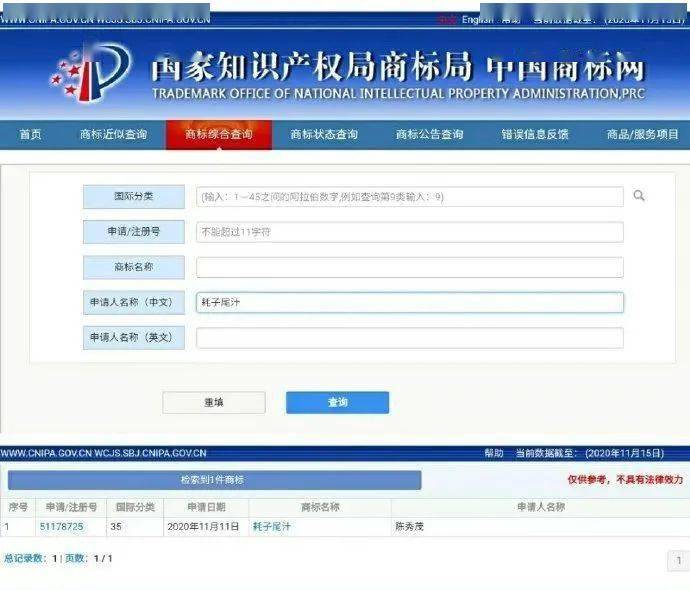
Task: Click the English language link at top
Action: pos(477,19)
